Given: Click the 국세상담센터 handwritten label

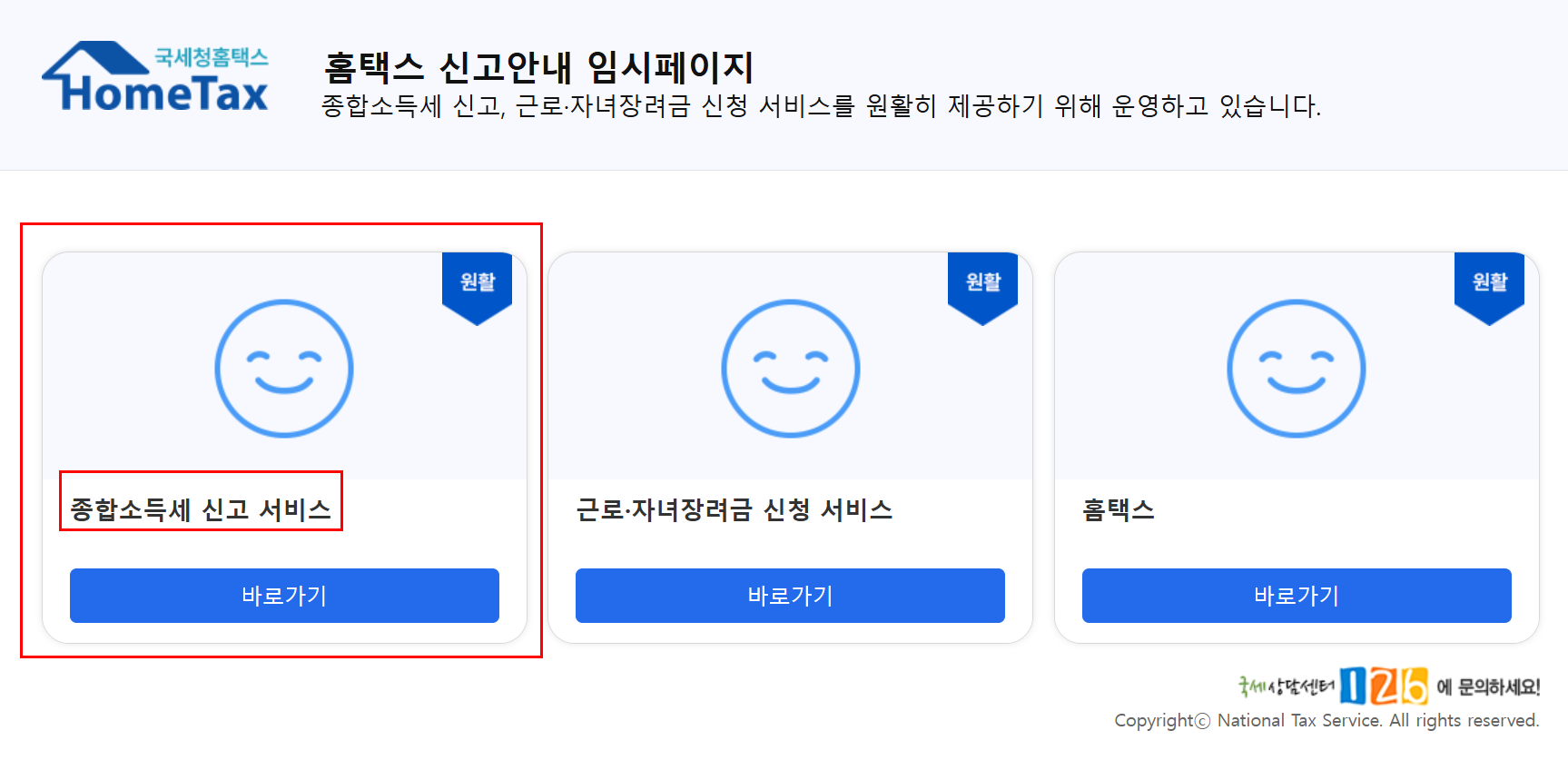Looking at the screenshot, I should (1287, 686).
